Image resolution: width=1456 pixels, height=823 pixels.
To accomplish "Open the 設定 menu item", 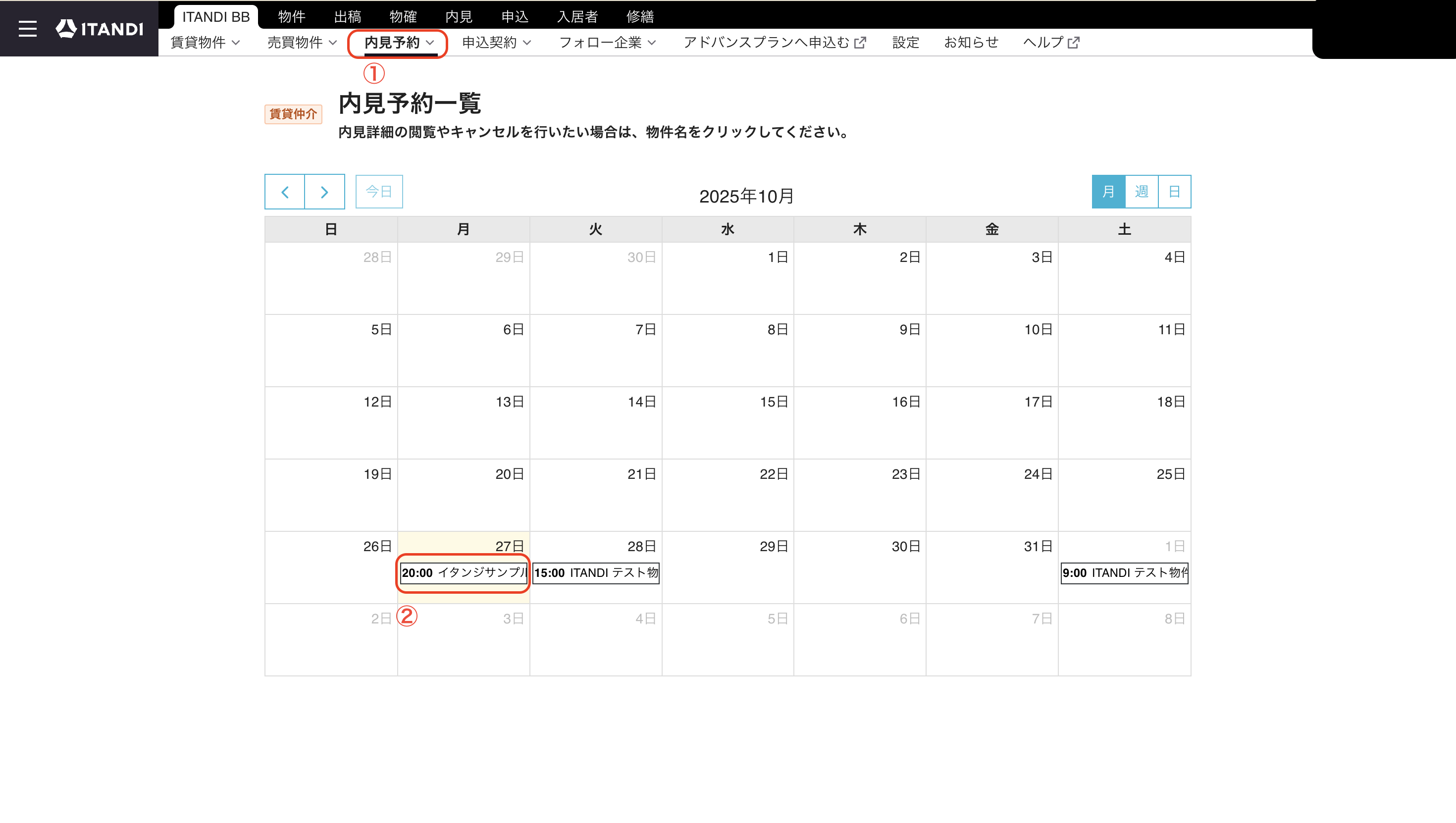I will (x=905, y=43).
